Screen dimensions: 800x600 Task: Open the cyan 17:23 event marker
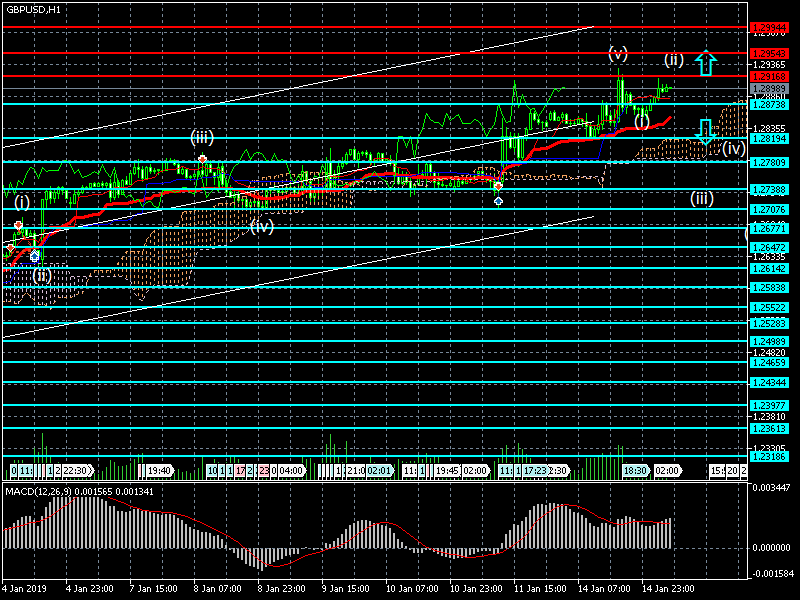535,470
